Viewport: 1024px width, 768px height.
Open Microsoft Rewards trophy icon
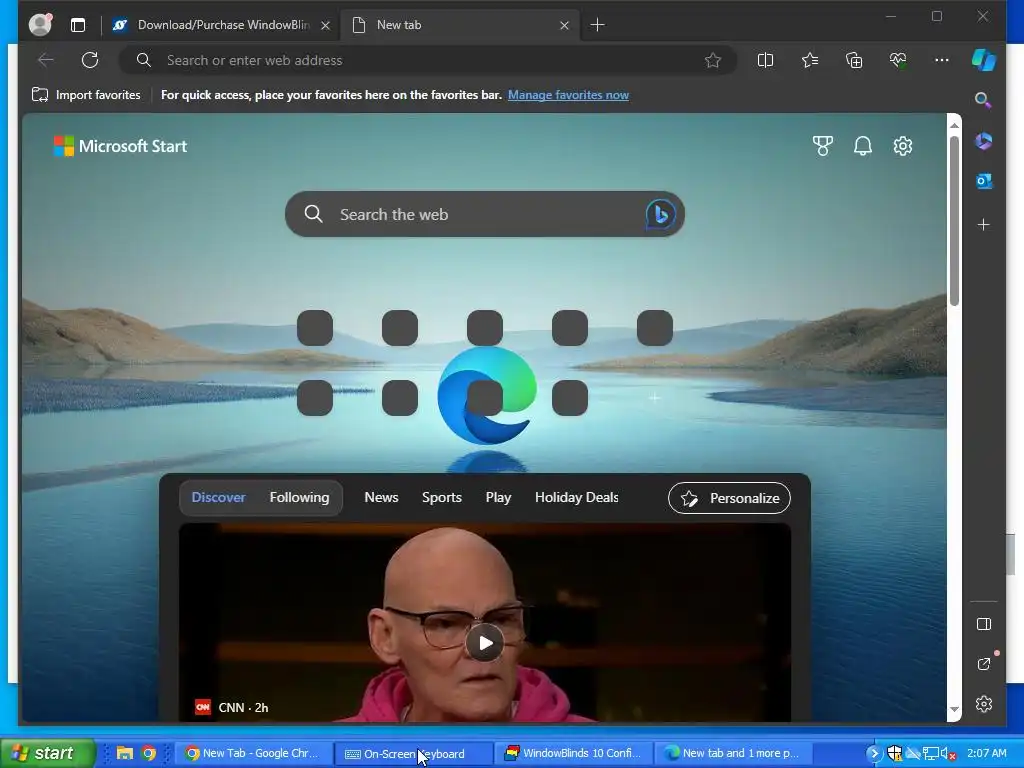click(x=823, y=146)
